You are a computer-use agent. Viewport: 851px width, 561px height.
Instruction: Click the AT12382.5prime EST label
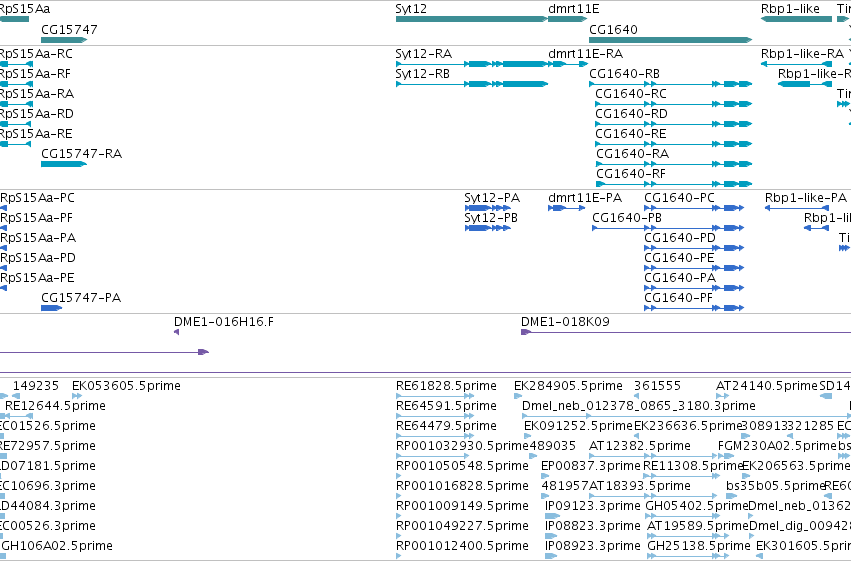tap(640, 446)
